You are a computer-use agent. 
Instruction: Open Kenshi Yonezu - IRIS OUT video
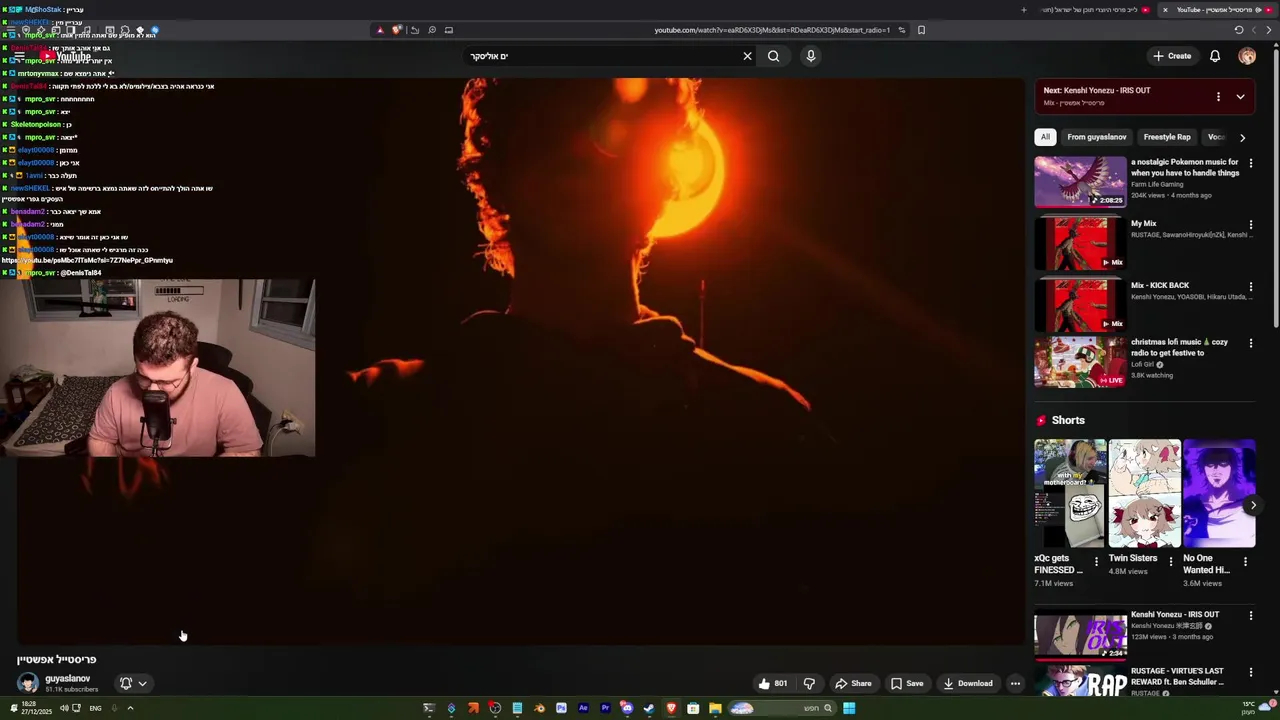coord(1080,634)
